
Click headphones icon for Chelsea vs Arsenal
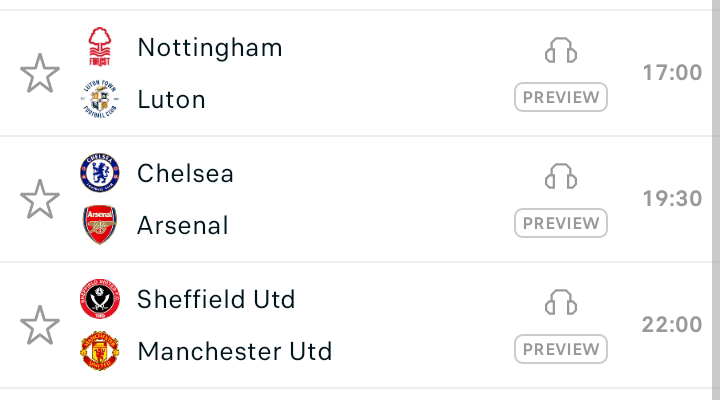pyautogui.click(x=561, y=176)
